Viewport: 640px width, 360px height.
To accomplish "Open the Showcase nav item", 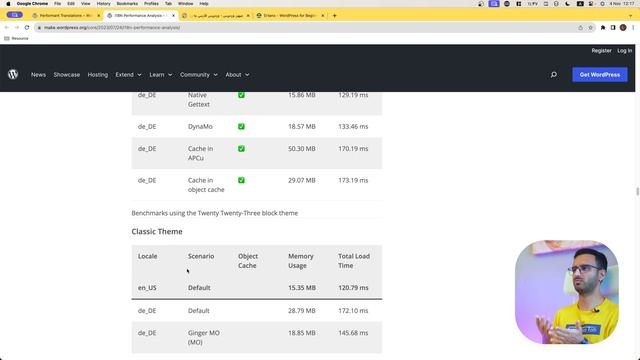I will pyautogui.click(x=67, y=75).
